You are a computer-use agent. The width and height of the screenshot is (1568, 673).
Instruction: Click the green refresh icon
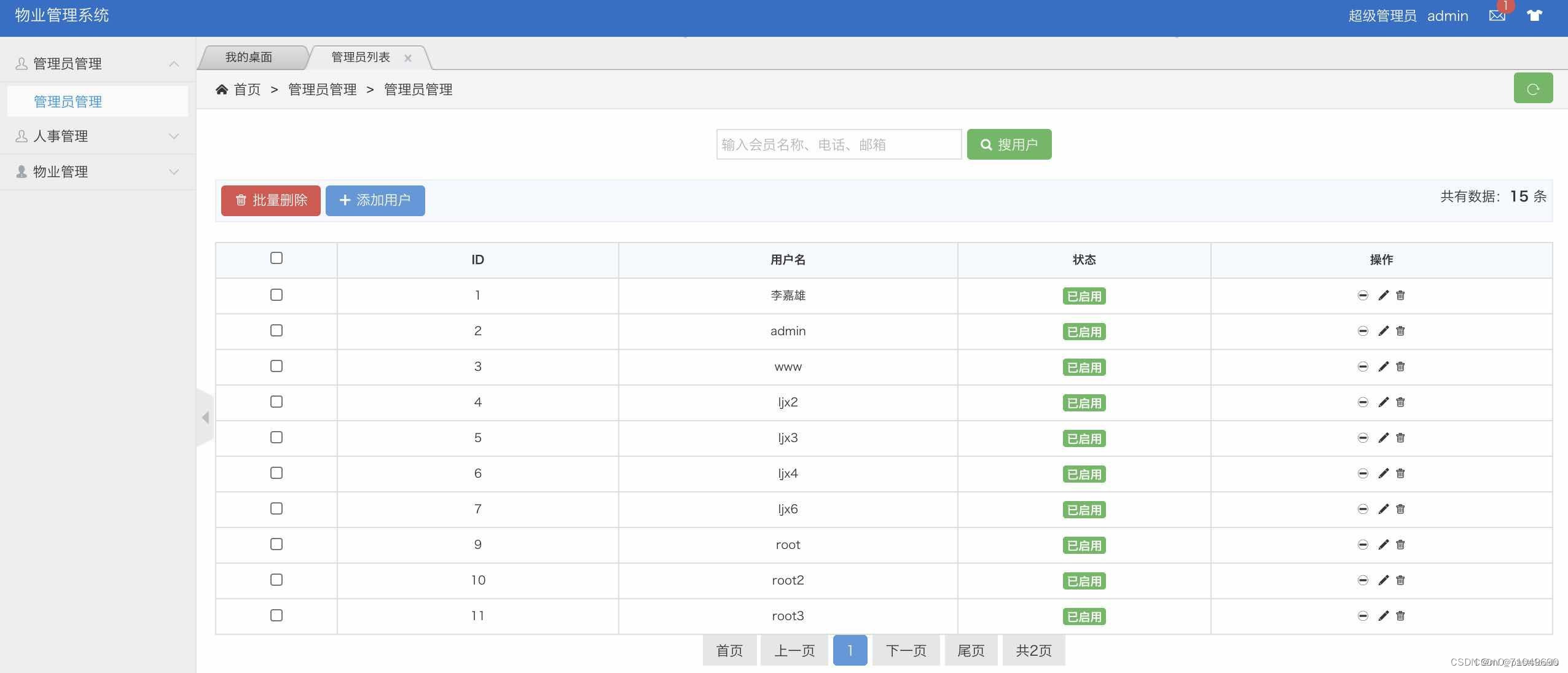pyautogui.click(x=1533, y=87)
